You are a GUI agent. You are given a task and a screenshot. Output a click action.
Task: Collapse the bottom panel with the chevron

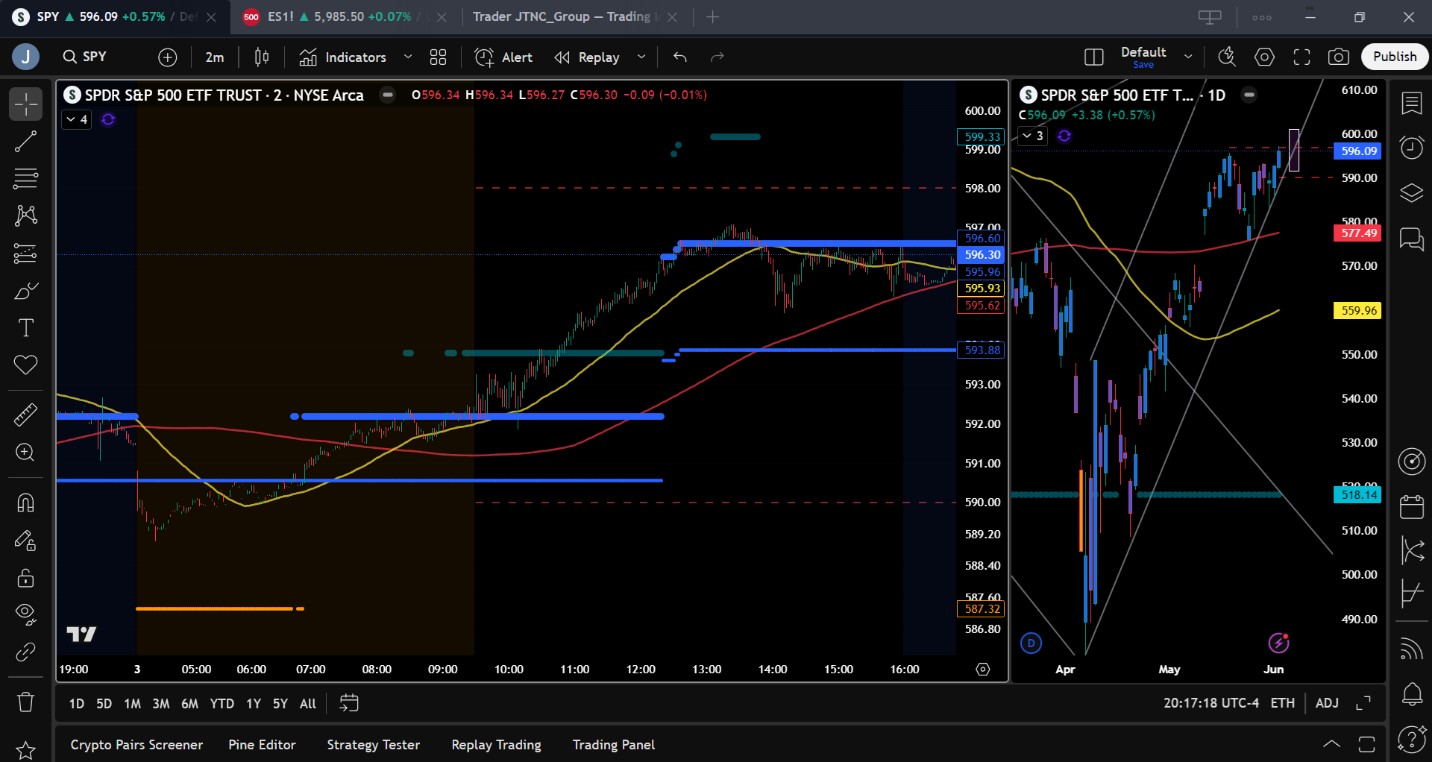coord(1332,744)
